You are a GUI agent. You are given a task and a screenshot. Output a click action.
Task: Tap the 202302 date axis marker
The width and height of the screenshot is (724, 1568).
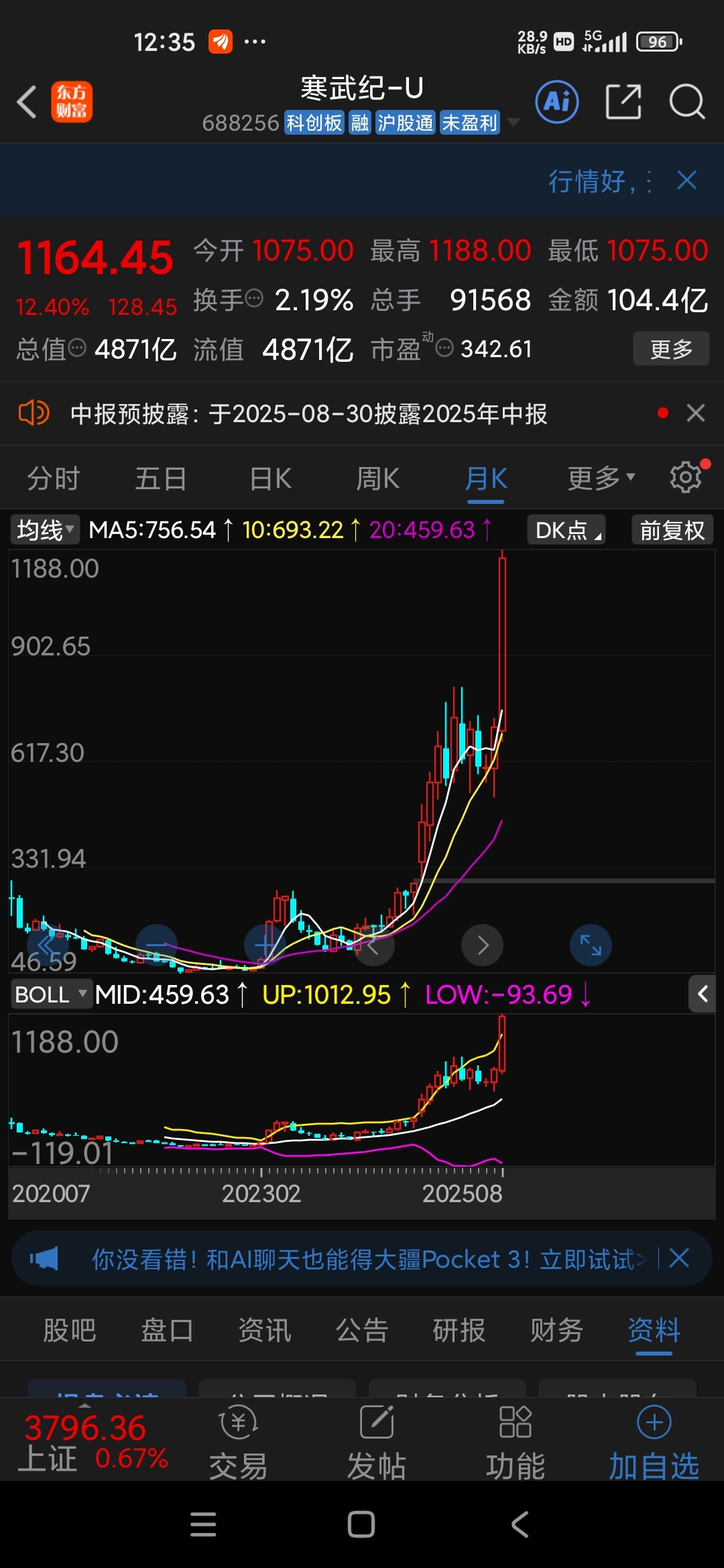[261, 1193]
